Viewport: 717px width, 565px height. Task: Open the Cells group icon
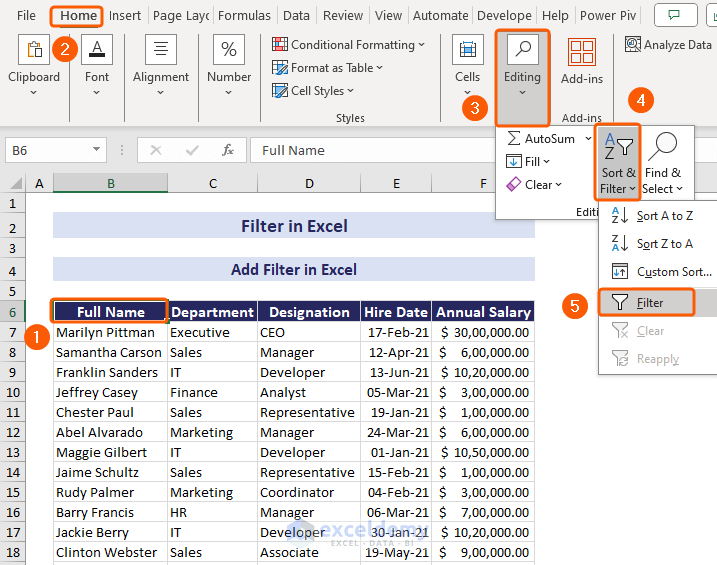pyautogui.click(x=467, y=49)
